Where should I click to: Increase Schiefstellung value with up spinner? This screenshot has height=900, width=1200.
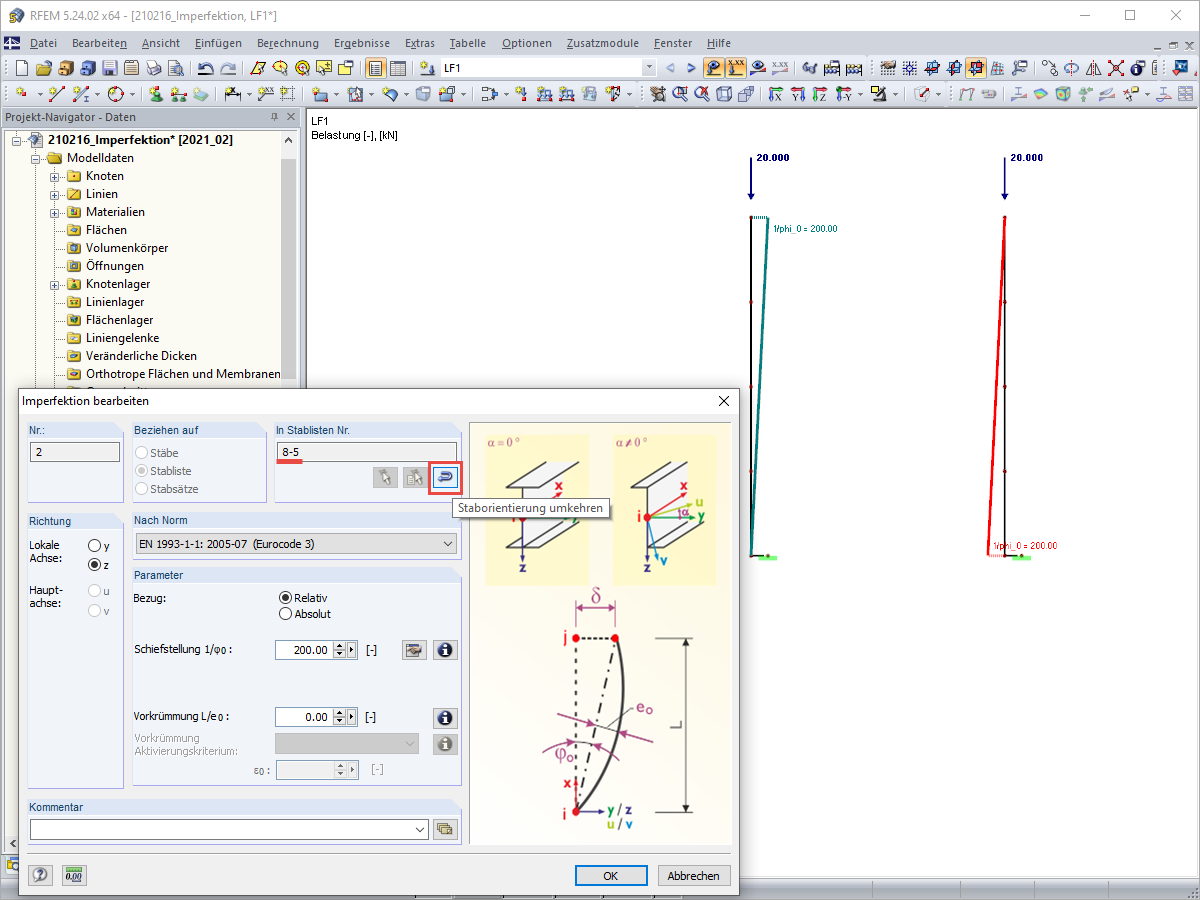pyautogui.click(x=340, y=646)
